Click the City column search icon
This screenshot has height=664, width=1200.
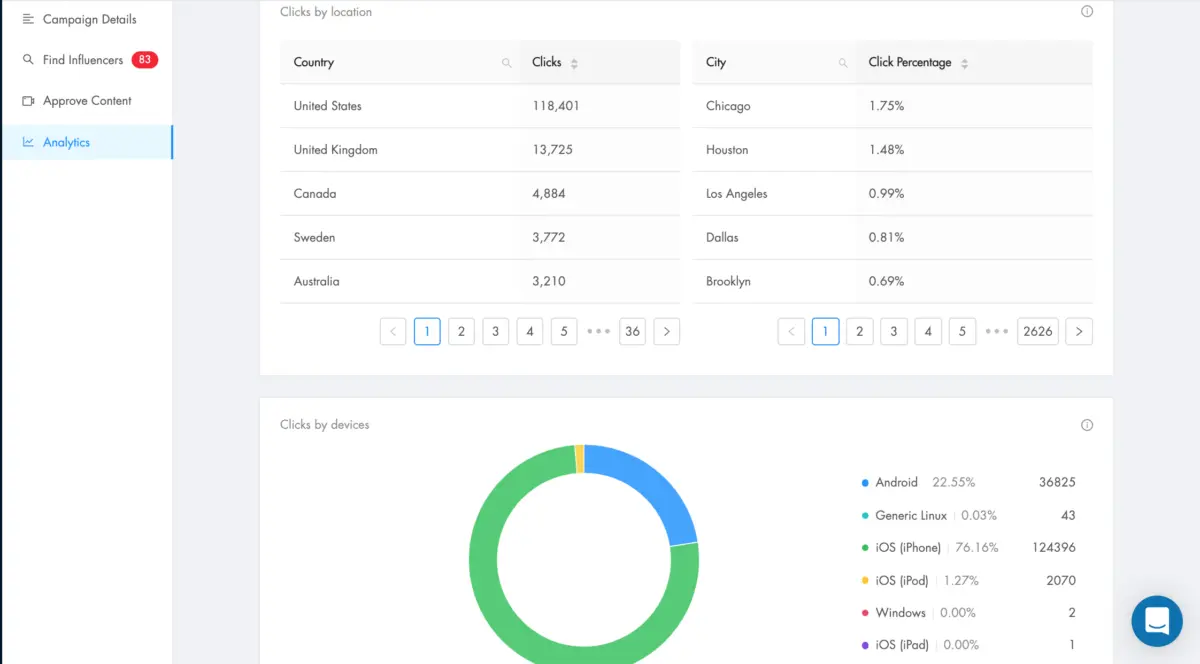843,63
